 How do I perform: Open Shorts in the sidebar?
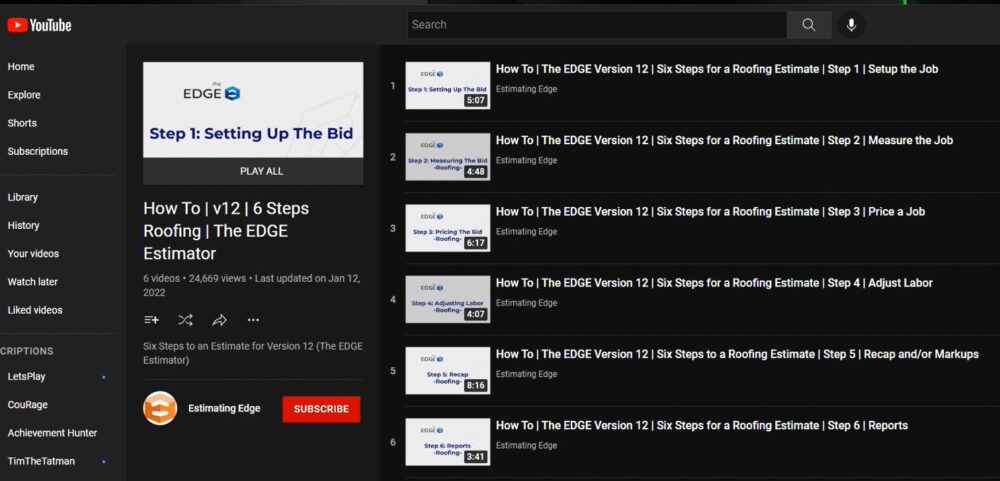click(22, 122)
